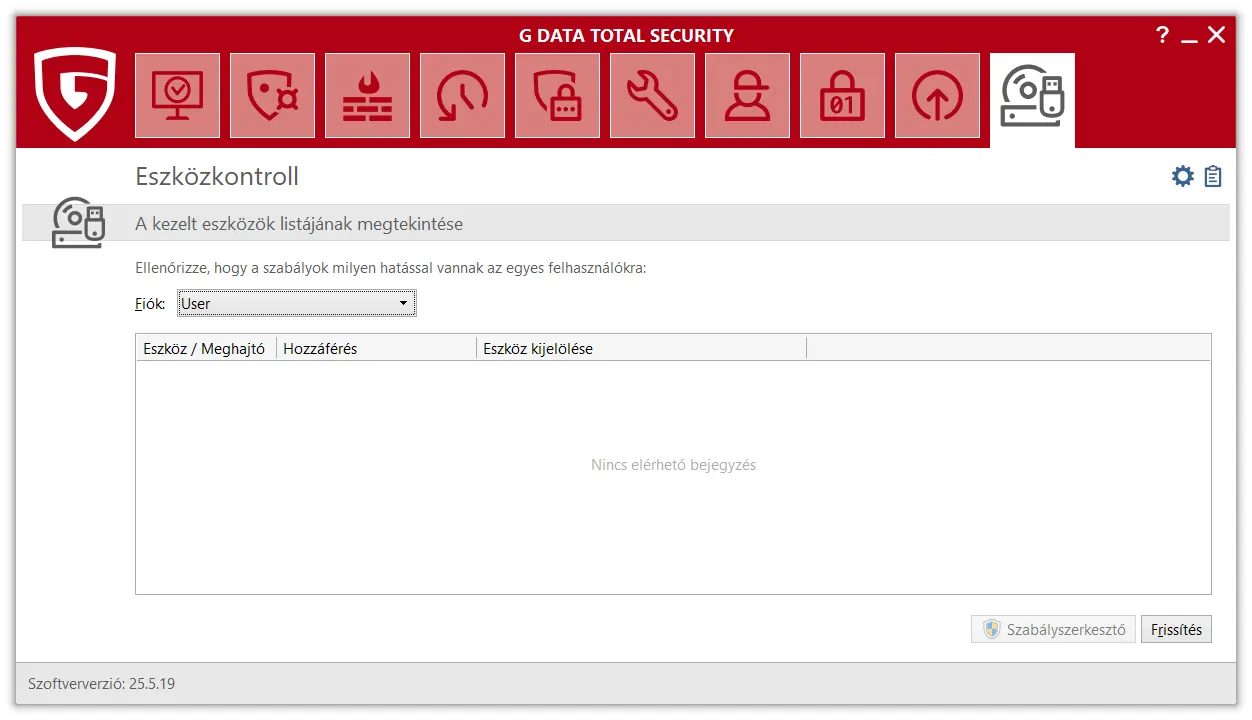This screenshot has height=720, width=1252.
Task: Open the Password manager shield icon
Action: (557, 96)
